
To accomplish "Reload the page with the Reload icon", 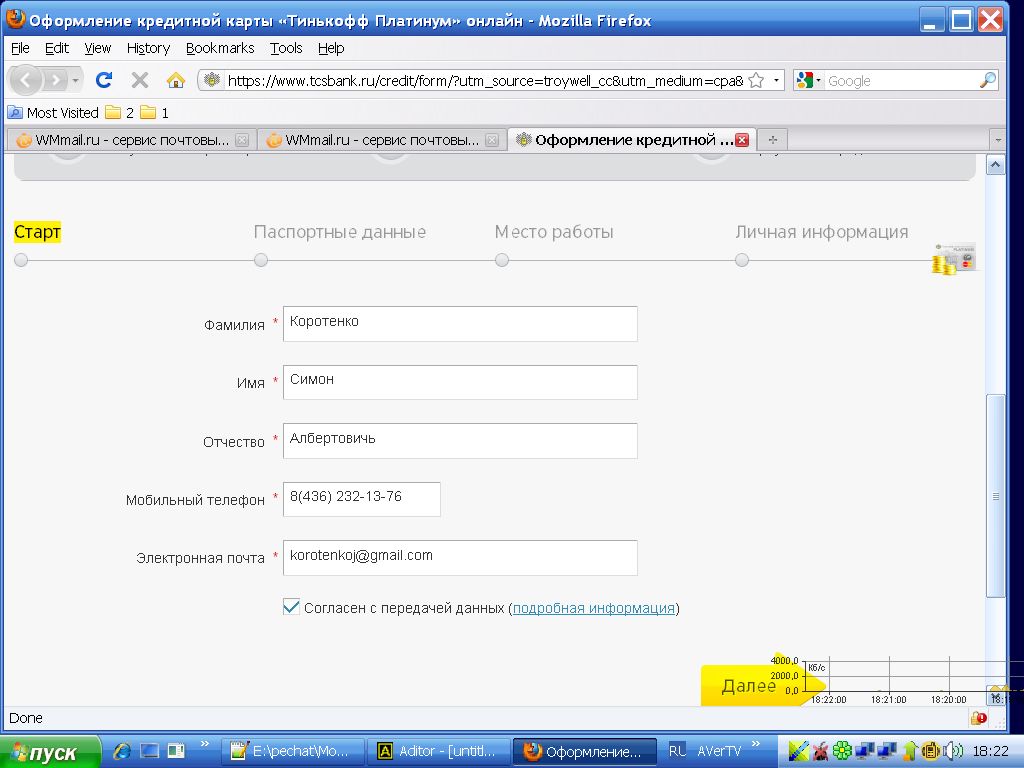I will click(x=104, y=80).
